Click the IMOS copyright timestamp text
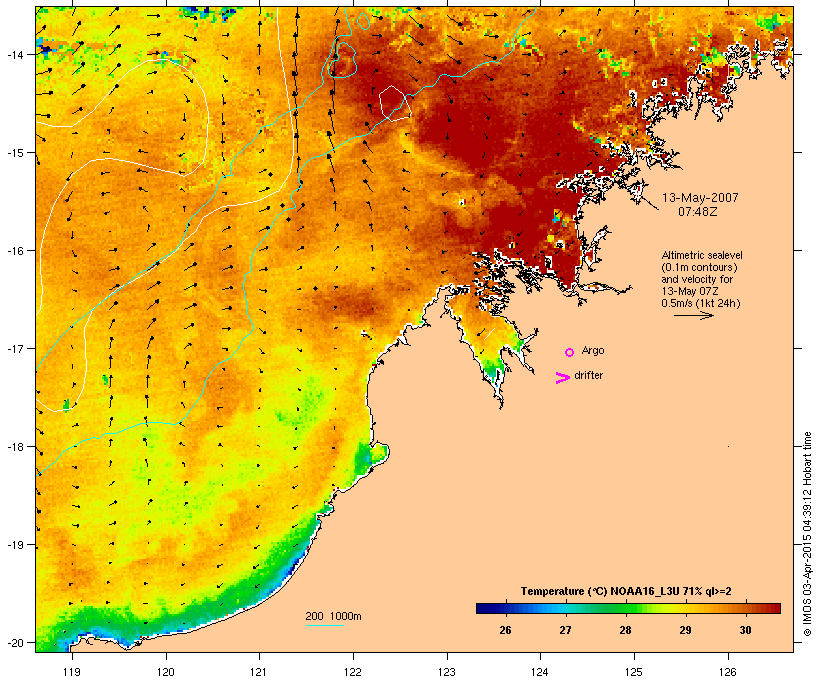The width and height of the screenshot is (820, 680). [807, 534]
